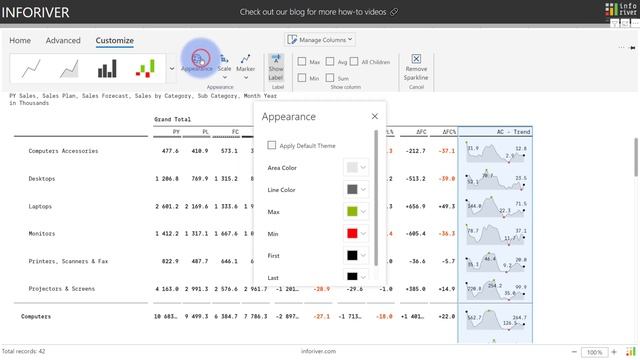Enable the Sum show column checkbox
The width and height of the screenshot is (640, 360).
point(330,78)
